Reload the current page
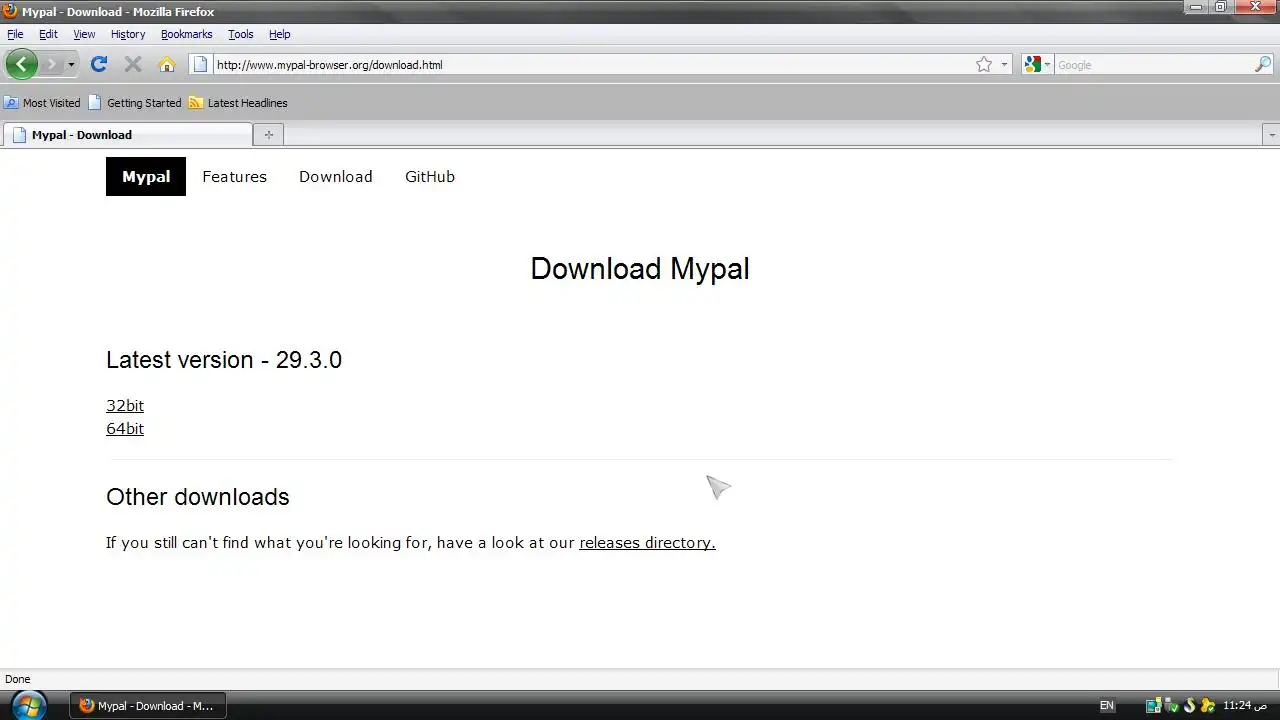 (x=98, y=64)
